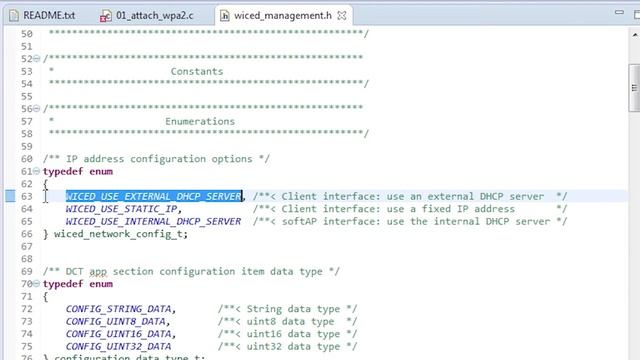Close the wiced_management.h tab
The width and height of the screenshot is (640, 360).
click(342, 16)
